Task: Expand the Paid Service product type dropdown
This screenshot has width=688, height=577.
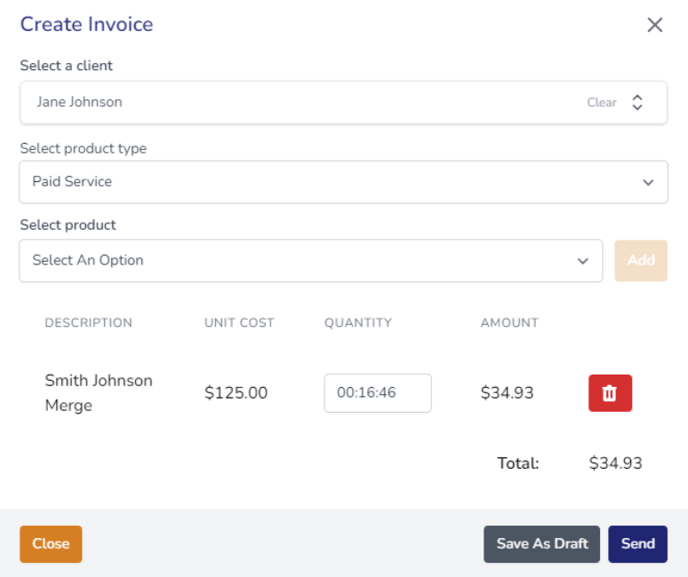Action: tap(344, 182)
